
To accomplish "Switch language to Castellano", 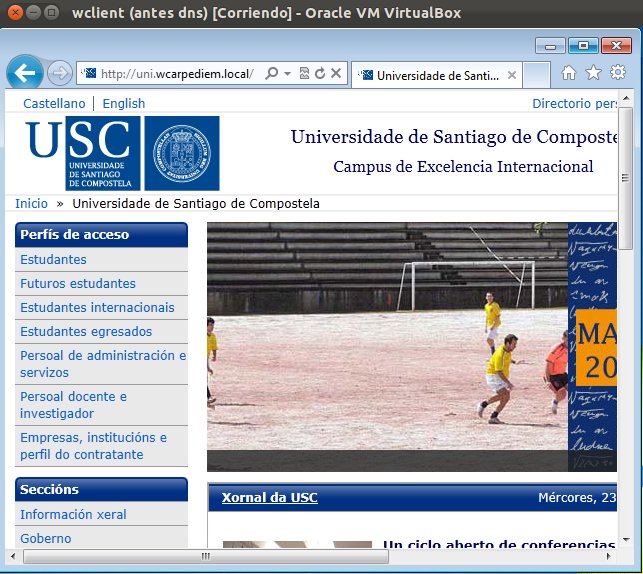I will pyautogui.click(x=54, y=103).
